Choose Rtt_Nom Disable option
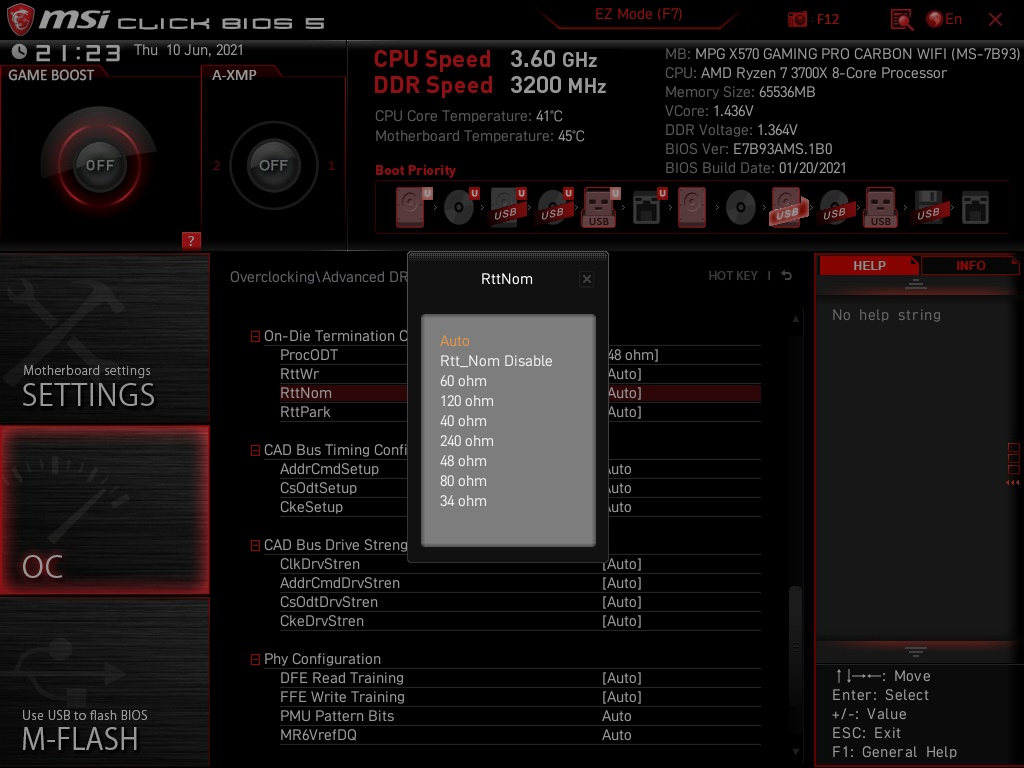 pyautogui.click(x=496, y=361)
